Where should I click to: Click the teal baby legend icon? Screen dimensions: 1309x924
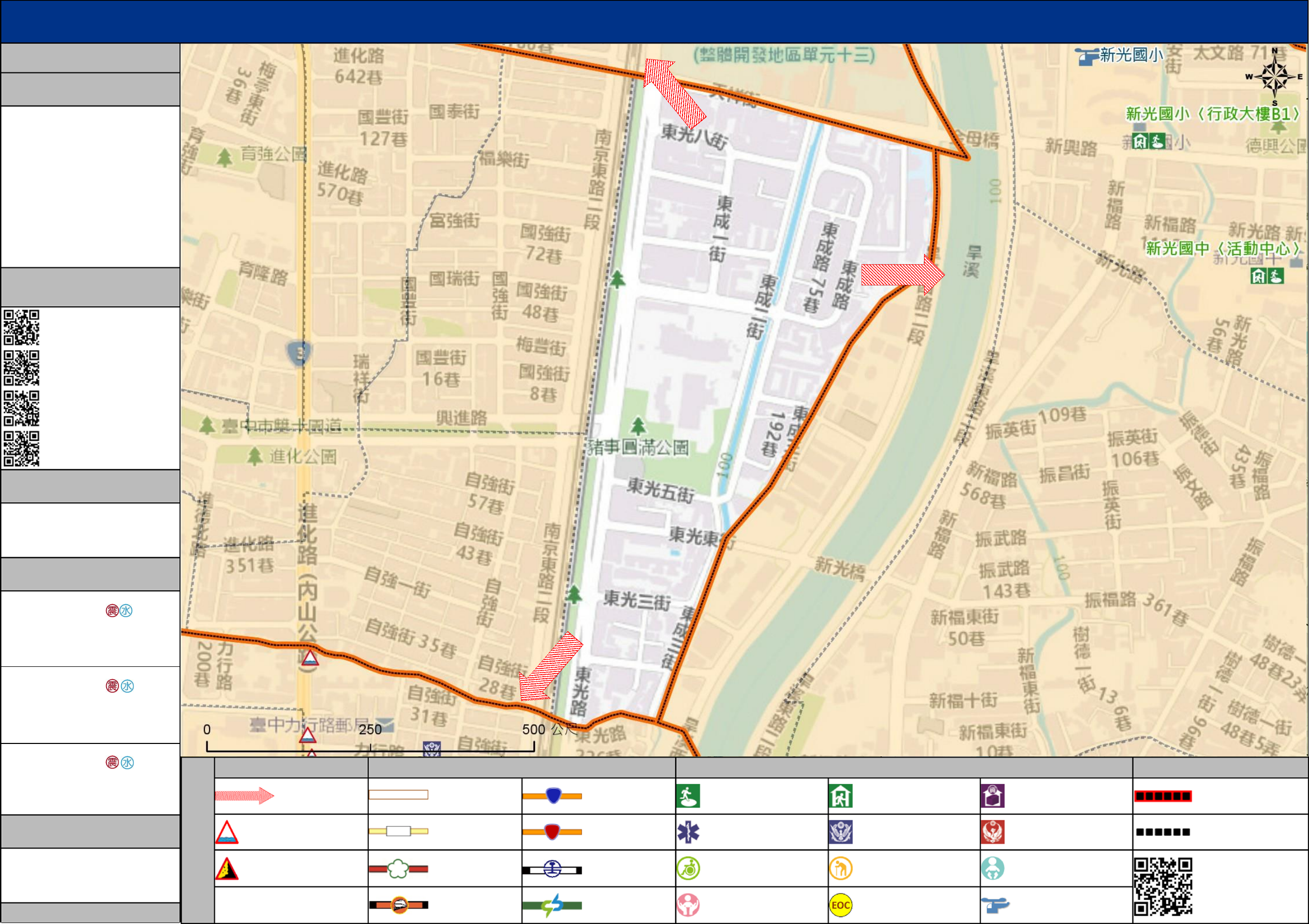coord(992,869)
